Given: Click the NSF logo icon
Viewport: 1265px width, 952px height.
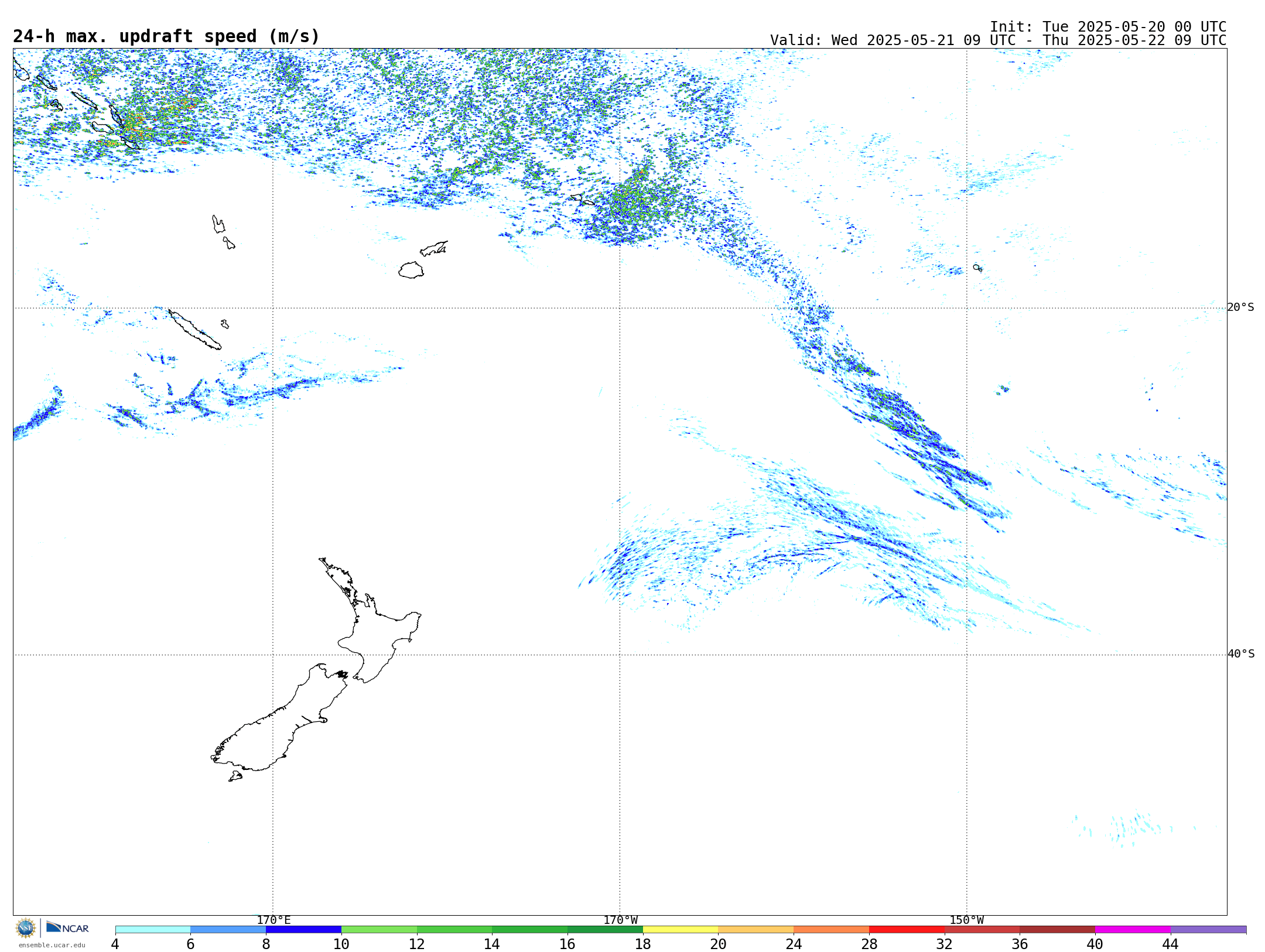Looking at the screenshot, I should 26,928.
